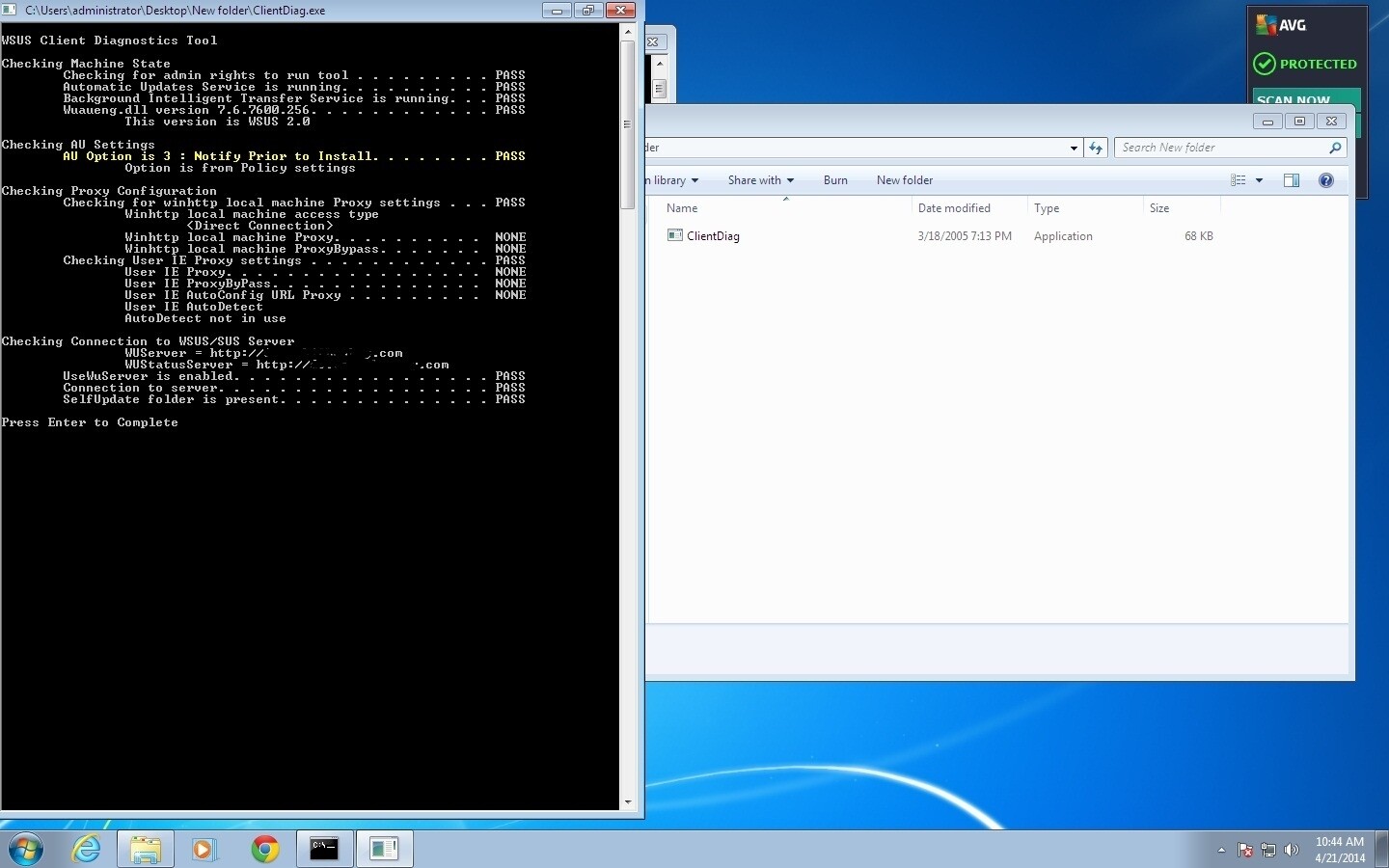Show hidden system tray icons
Image resolution: width=1389 pixels, height=868 pixels.
1221,850
